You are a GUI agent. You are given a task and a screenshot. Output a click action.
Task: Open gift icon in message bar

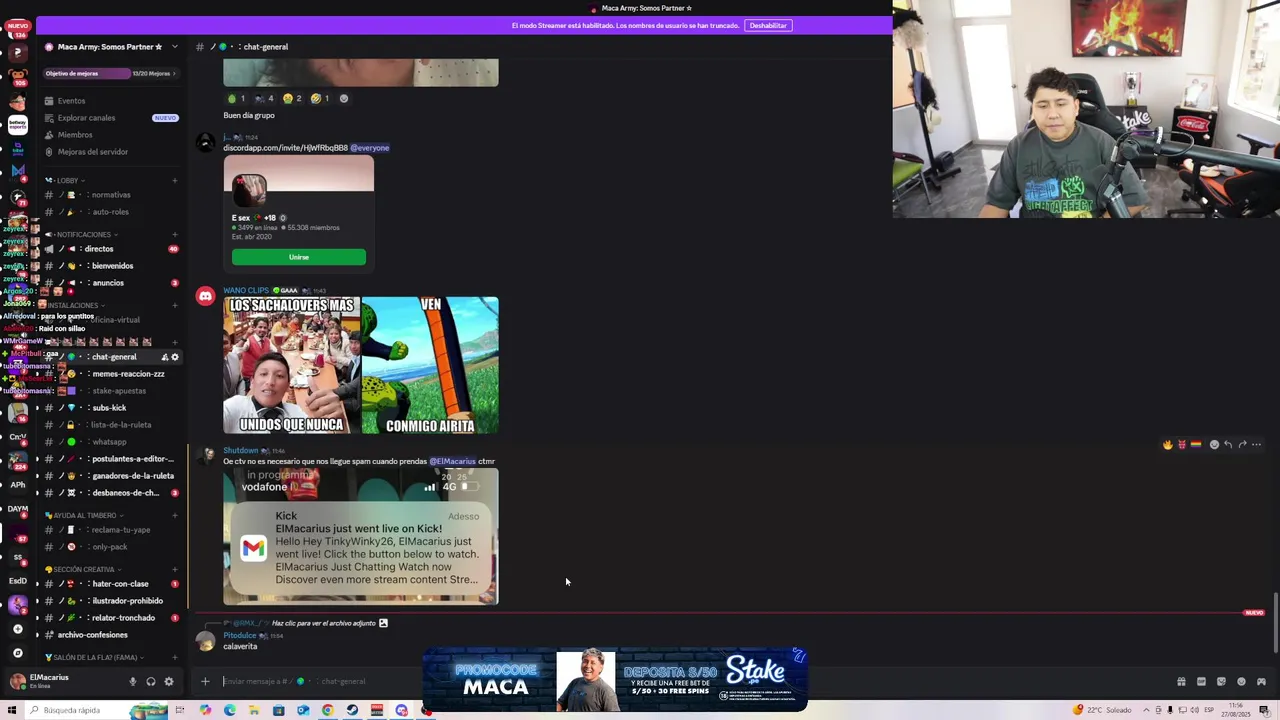pos(1181,682)
